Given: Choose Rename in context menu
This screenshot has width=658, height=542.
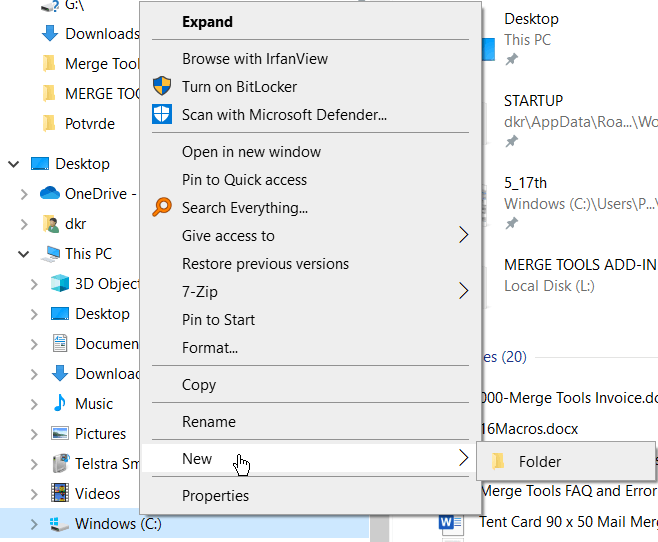Looking at the screenshot, I should (311, 421).
